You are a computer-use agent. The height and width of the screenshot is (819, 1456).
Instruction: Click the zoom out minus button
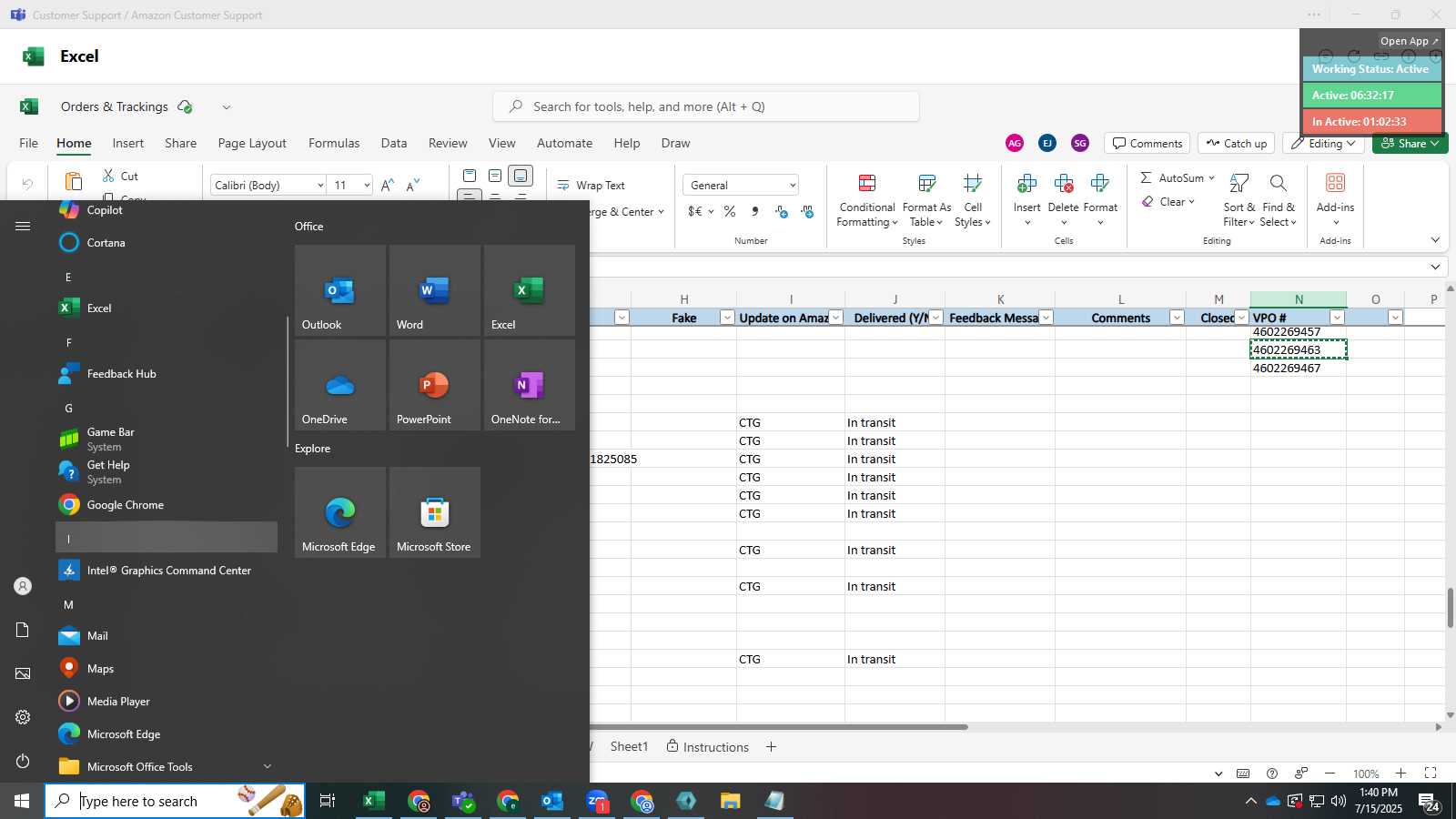click(1330, 773)
